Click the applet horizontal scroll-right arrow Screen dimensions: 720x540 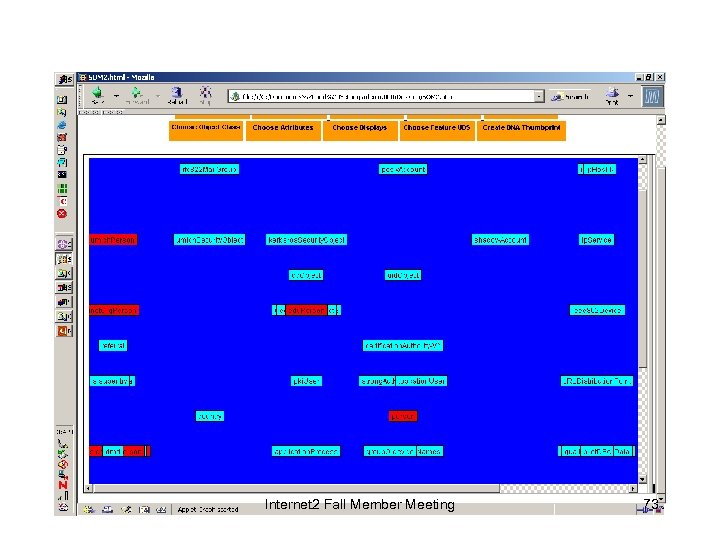pos(634,489)
